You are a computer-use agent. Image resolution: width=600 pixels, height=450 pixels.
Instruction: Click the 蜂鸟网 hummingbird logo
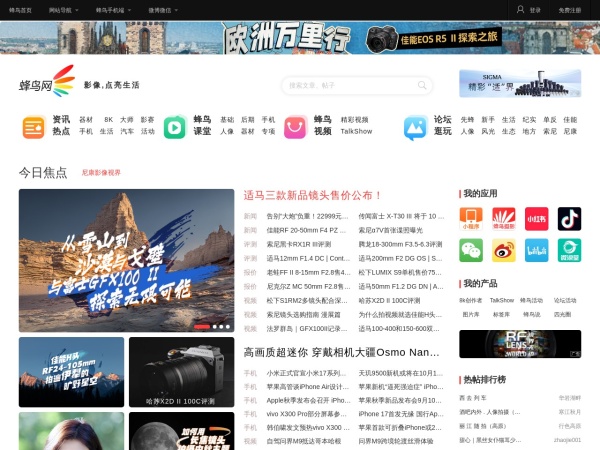(47, 81)
